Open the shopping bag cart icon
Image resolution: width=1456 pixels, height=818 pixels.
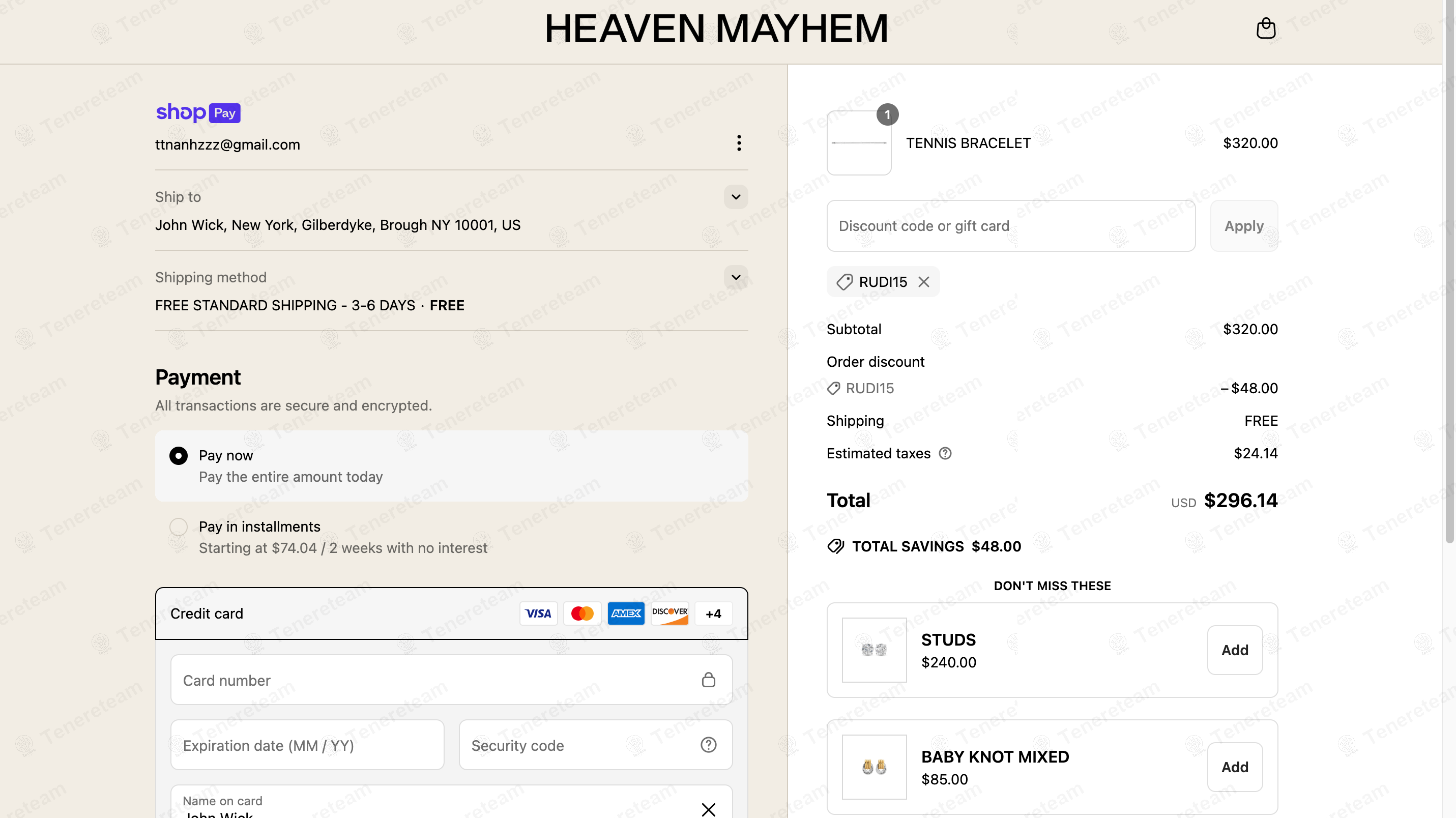coord(1266,28)
